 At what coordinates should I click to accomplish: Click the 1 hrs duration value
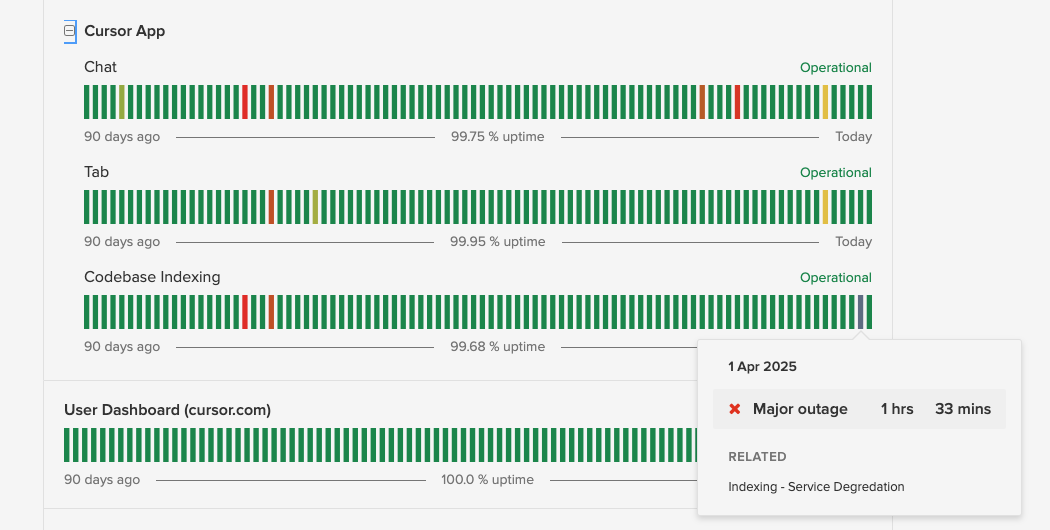[x=897, y=409]
